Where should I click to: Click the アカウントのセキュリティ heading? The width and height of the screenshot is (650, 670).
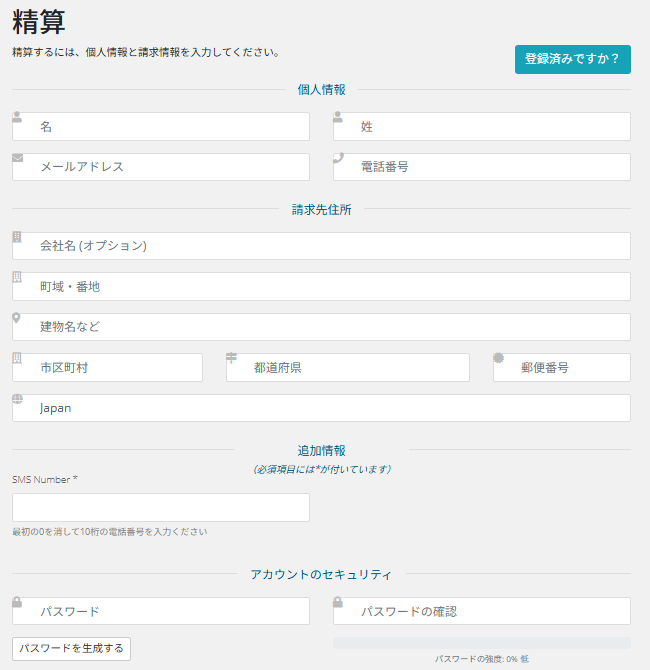tap(321, 574)
